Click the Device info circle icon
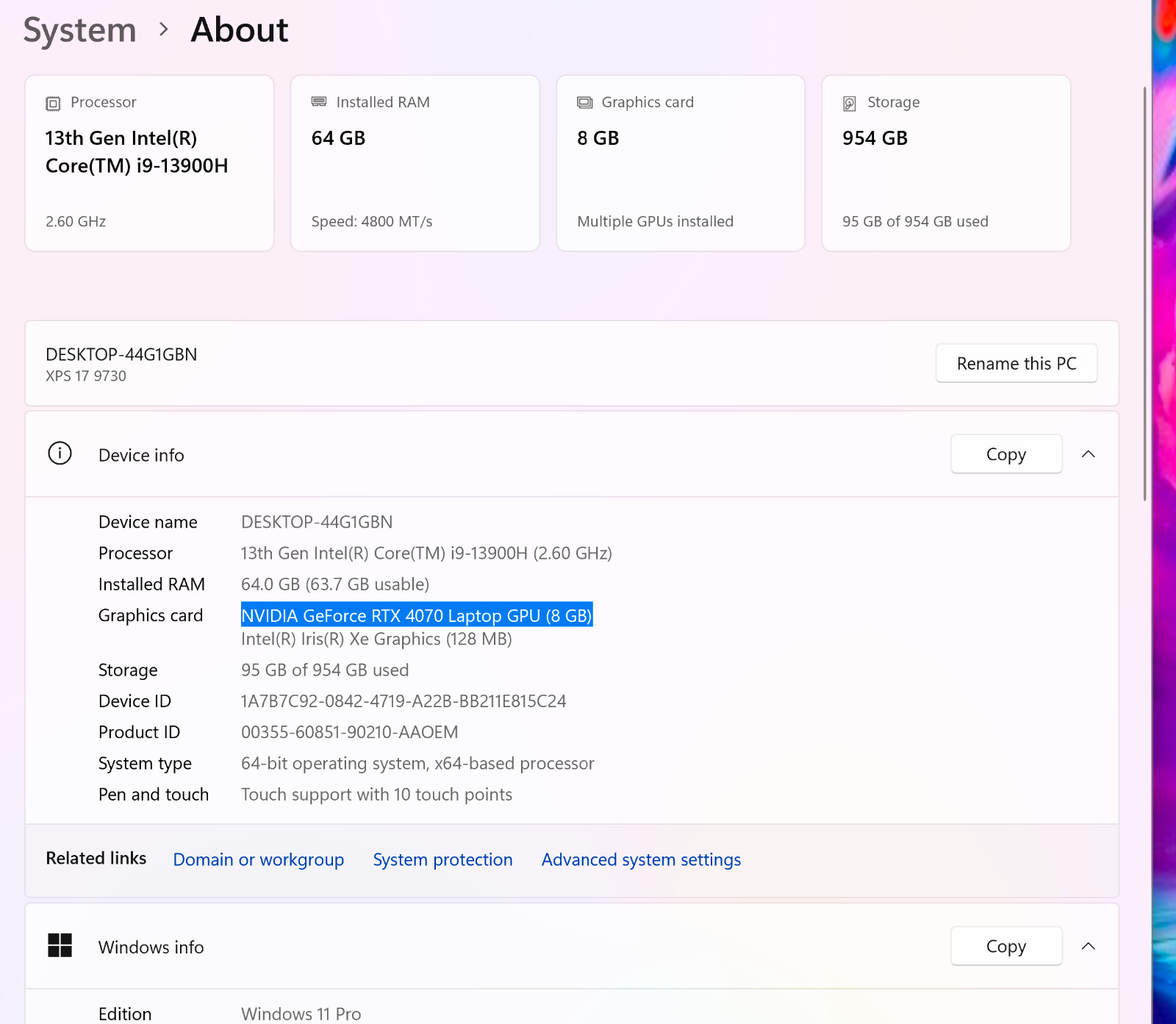The width and height of the screenshot is (1176, 1024). [60, 454]
